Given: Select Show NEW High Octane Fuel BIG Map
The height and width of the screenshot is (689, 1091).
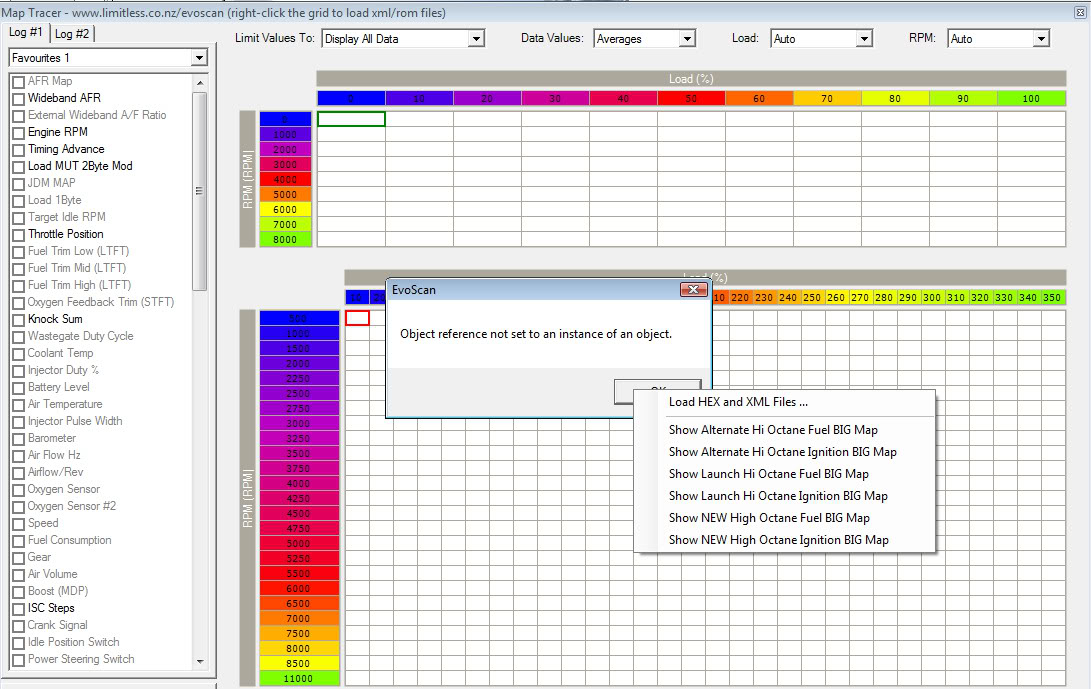Looking at the screenshot, I should pos(769,518).
